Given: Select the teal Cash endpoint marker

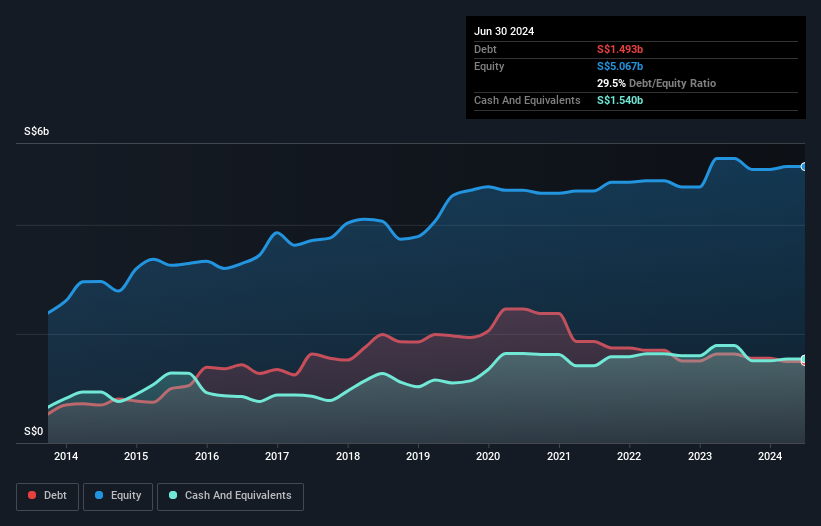Looking at the screenshot, I should coord(804,359).
